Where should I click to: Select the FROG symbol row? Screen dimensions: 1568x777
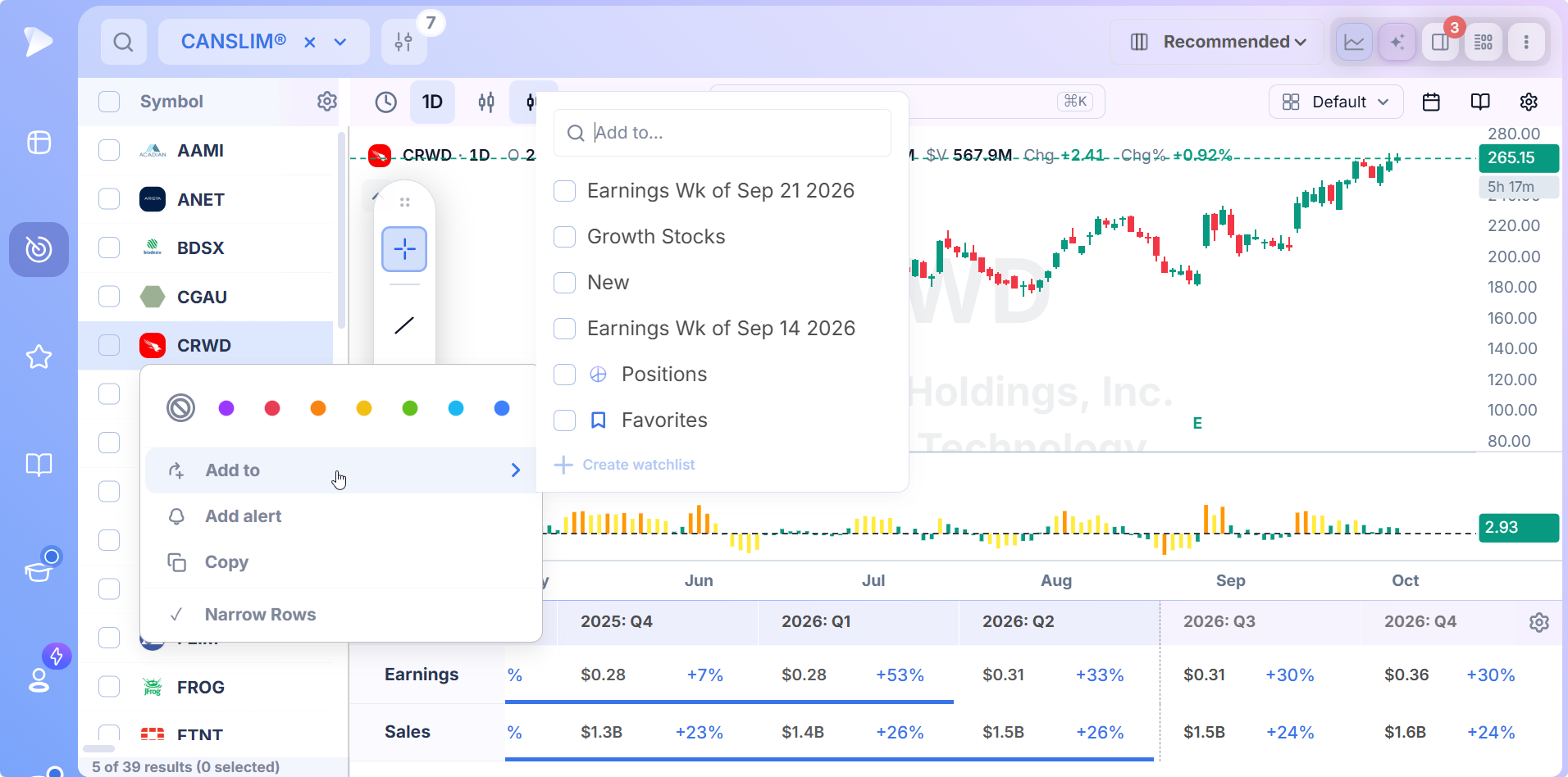coord(207,687)
